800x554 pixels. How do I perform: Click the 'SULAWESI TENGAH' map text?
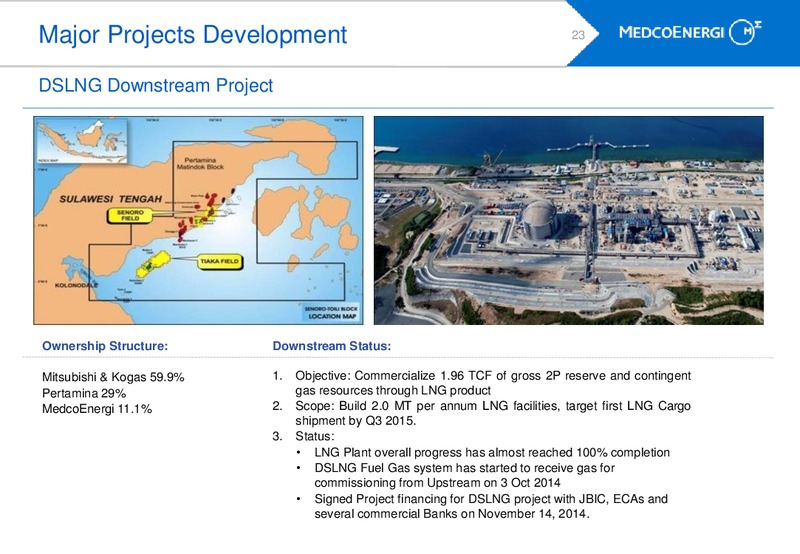coord(111,199)
